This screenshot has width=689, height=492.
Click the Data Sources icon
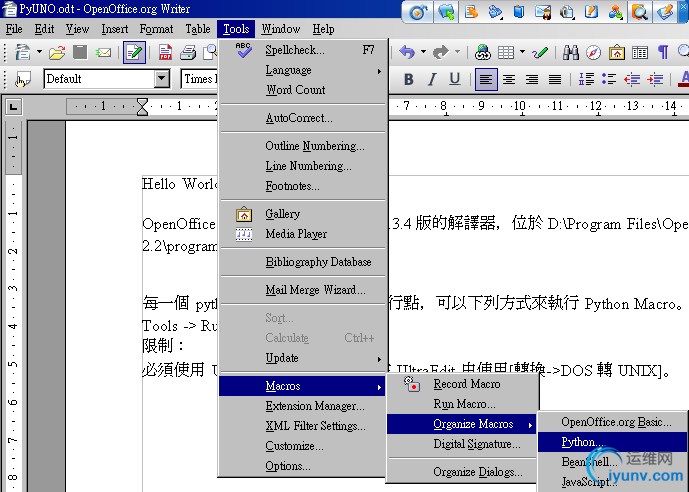[640, 52]
